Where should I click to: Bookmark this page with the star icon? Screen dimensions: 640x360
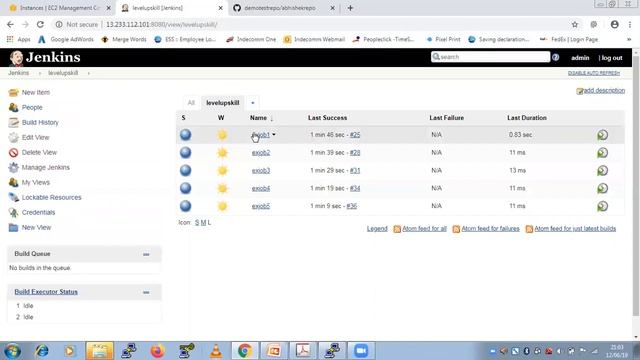point(575,24)
